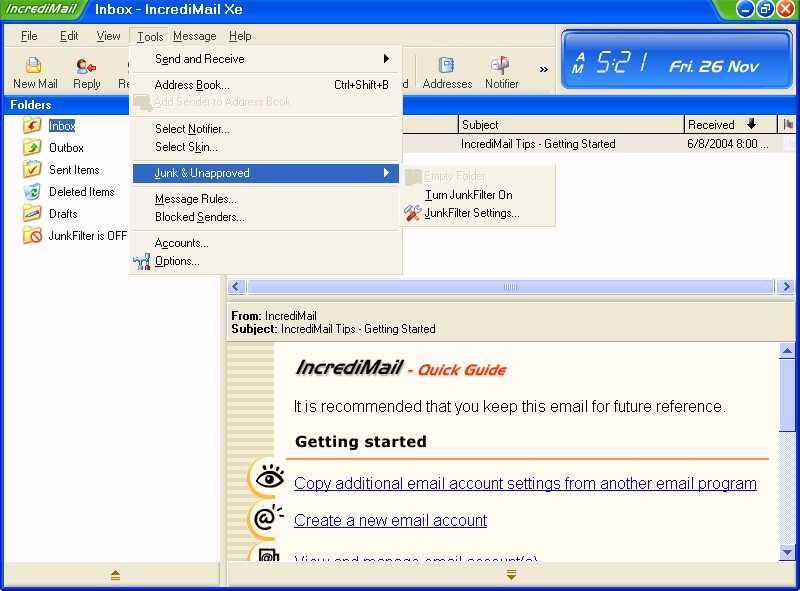Screen dimensions: 800x591
Task: Open JunkFilter Settings from the submenu
Action: pyautogui.click(x=471, y=213)
